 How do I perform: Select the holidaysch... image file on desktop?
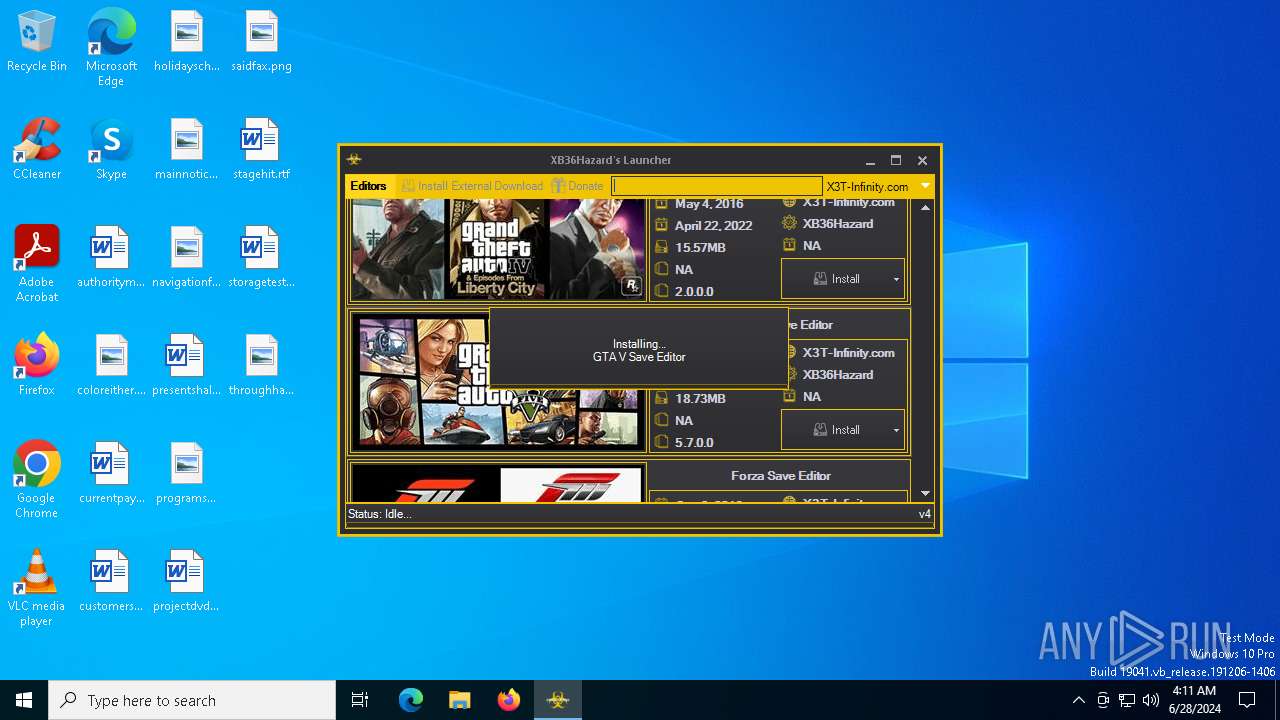click(x=187, y=43)
